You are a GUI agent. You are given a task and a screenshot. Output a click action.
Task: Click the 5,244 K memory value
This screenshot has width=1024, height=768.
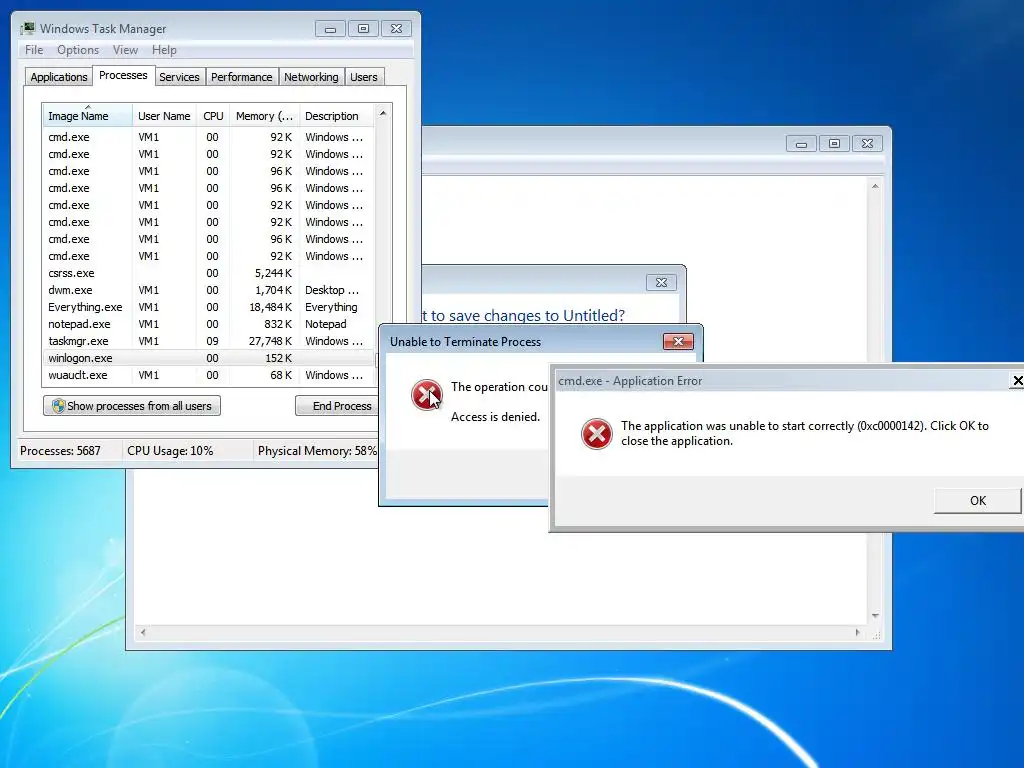(273, 273)
